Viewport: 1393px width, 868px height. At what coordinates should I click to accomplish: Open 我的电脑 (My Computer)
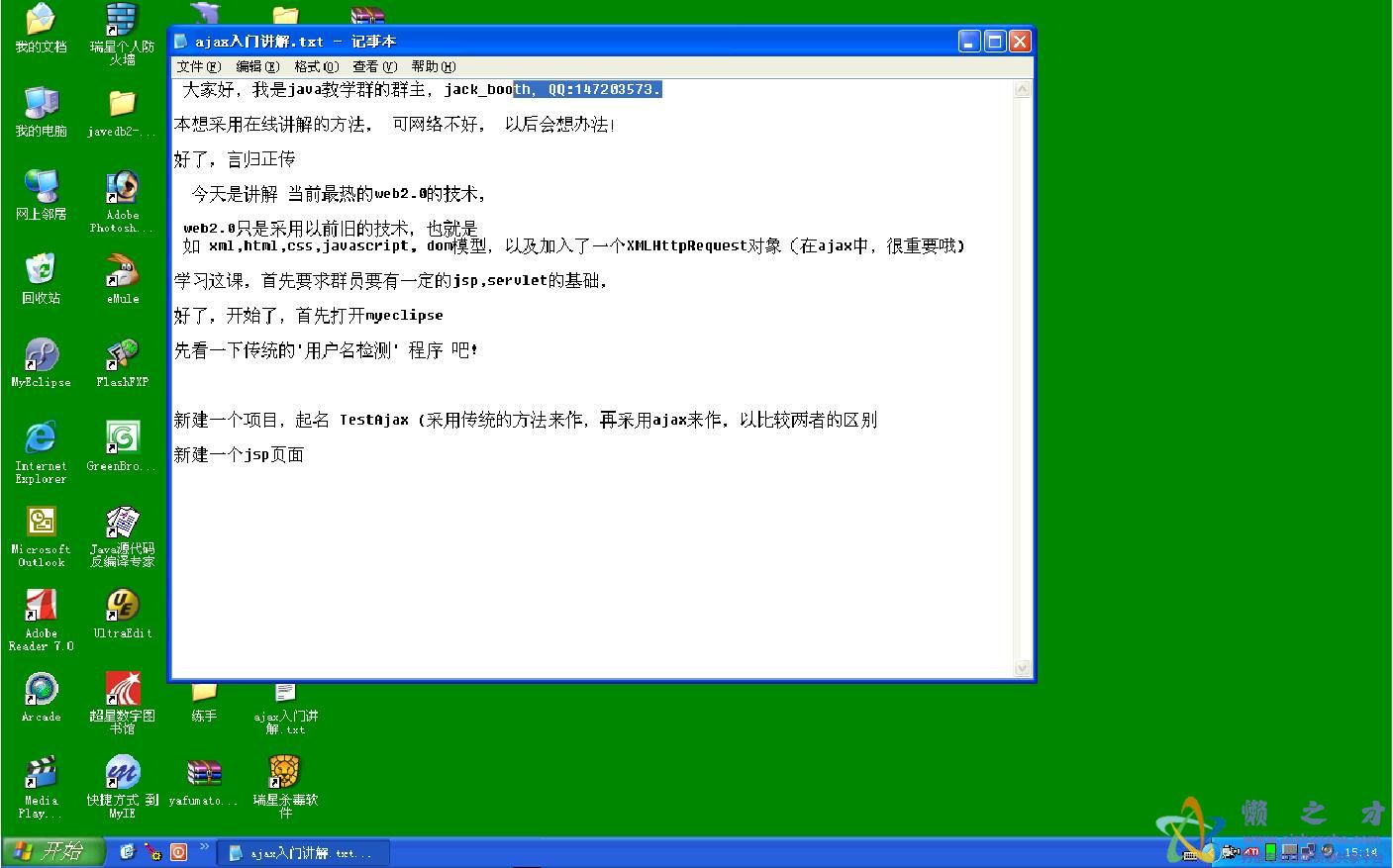[x=40, y=104]
